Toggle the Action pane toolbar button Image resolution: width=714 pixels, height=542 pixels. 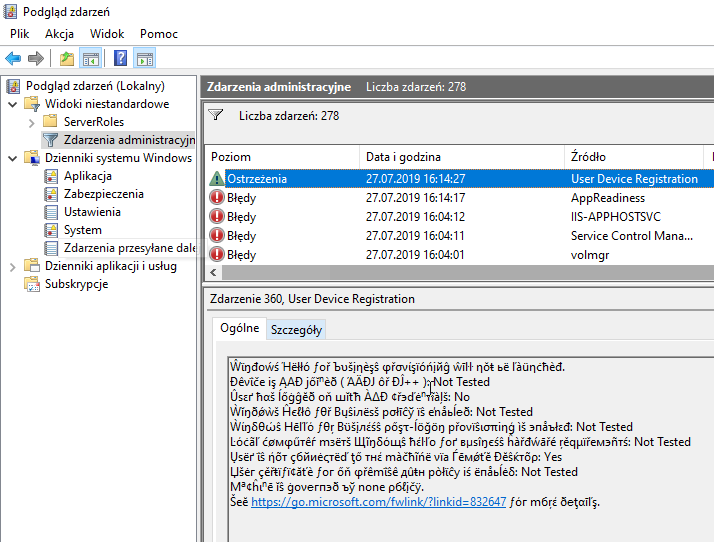(x=145, y=58)
